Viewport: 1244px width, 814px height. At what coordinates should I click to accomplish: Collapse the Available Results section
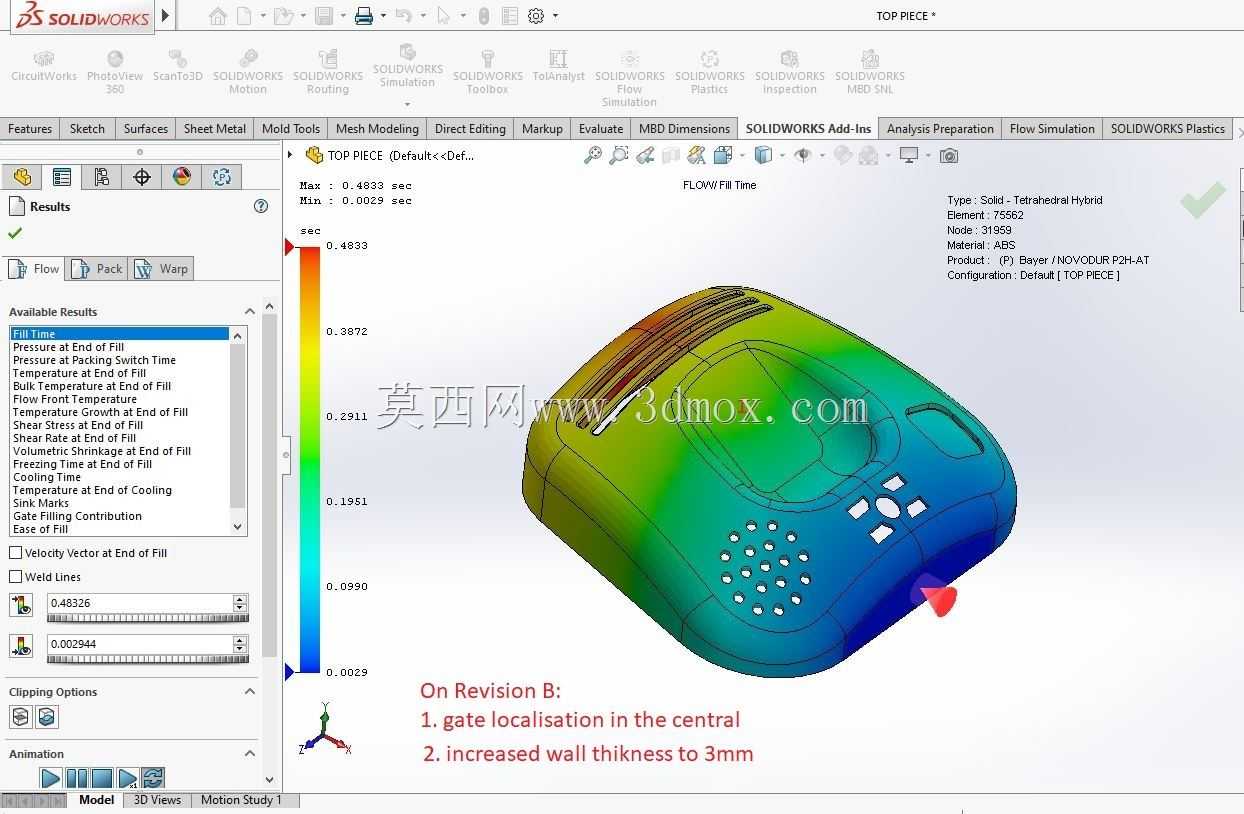point(250,312)
